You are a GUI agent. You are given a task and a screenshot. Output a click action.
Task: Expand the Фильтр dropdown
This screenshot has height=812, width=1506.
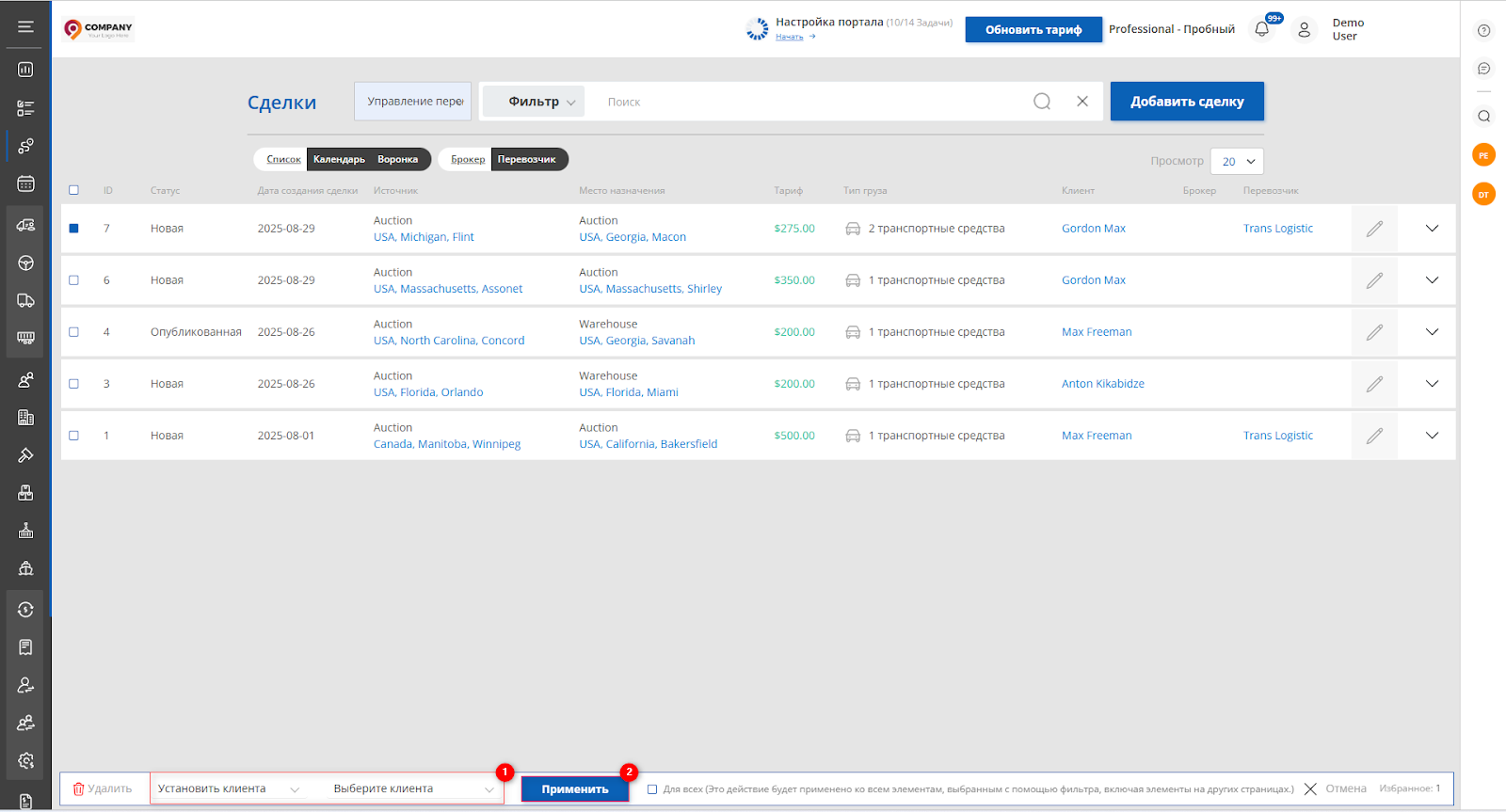click(540, 102)
